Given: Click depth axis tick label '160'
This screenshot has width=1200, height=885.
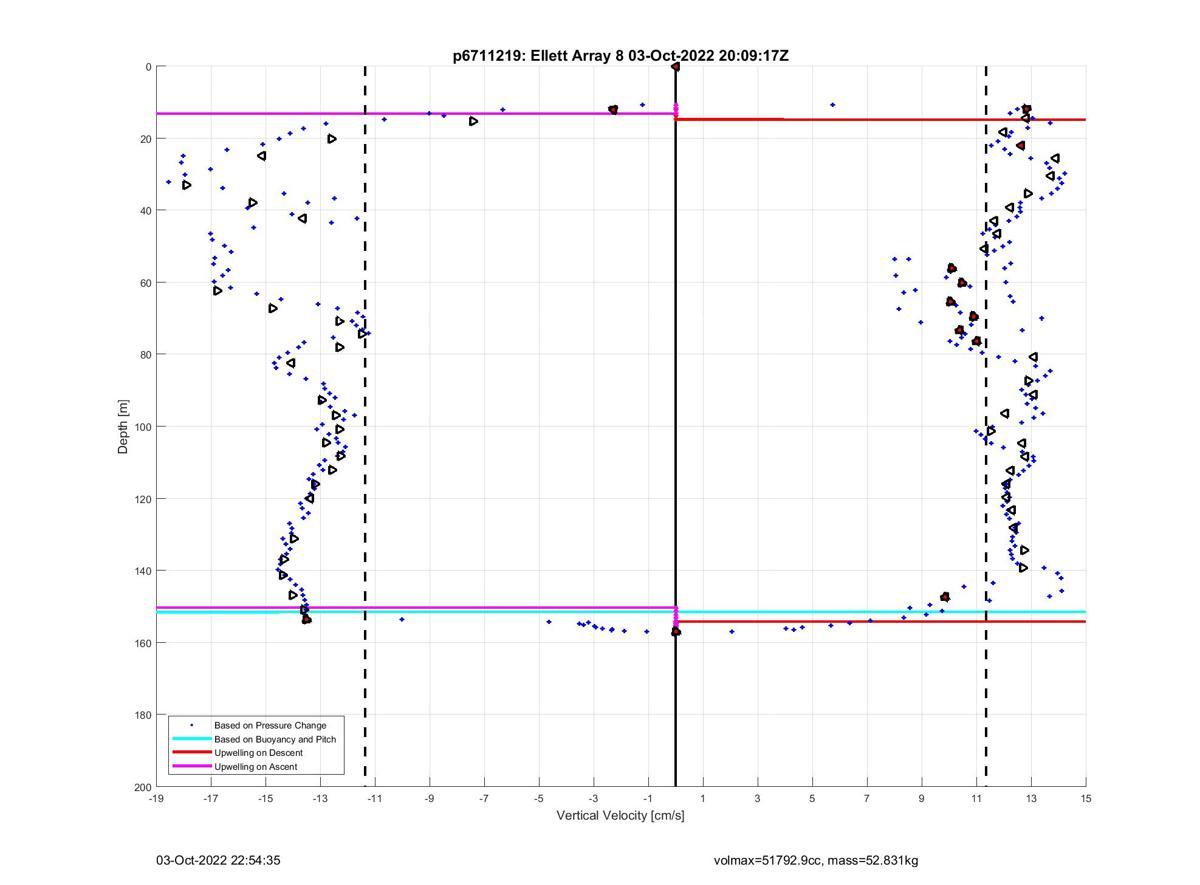Looking at the screenshot, I should click(x=142, y=643).
